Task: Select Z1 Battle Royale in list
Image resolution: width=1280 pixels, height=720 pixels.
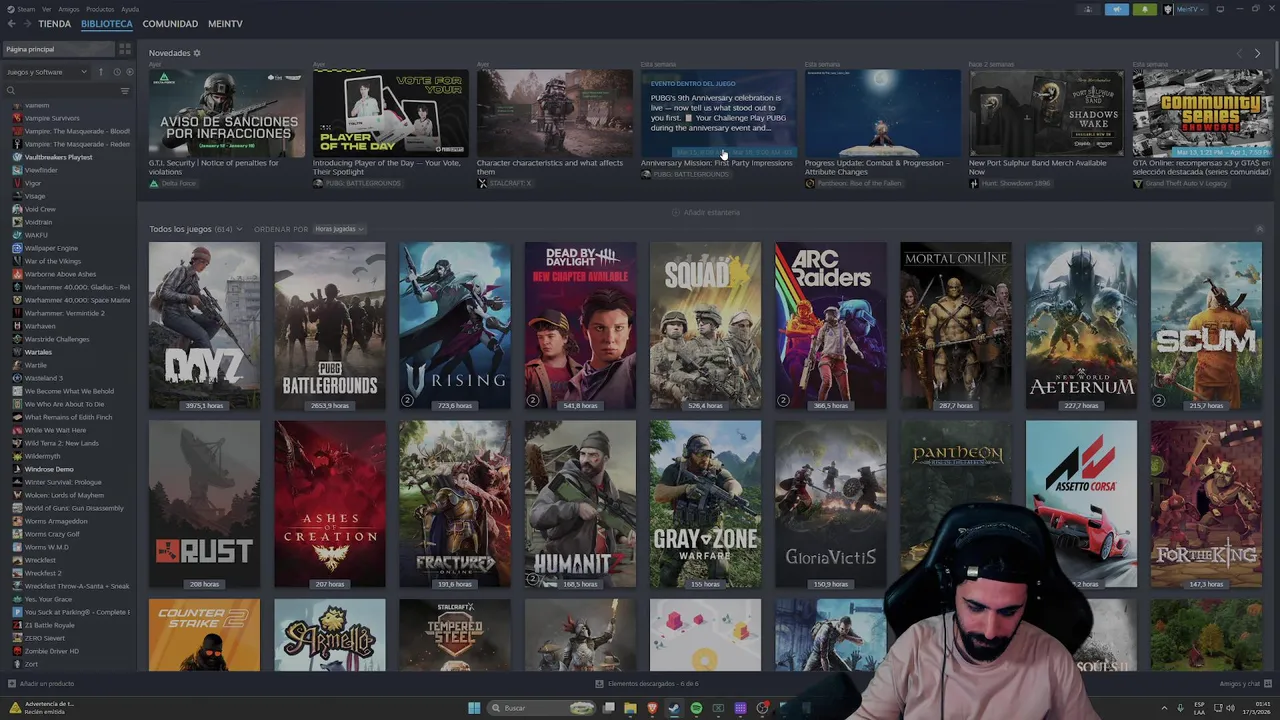Action: 50,625
